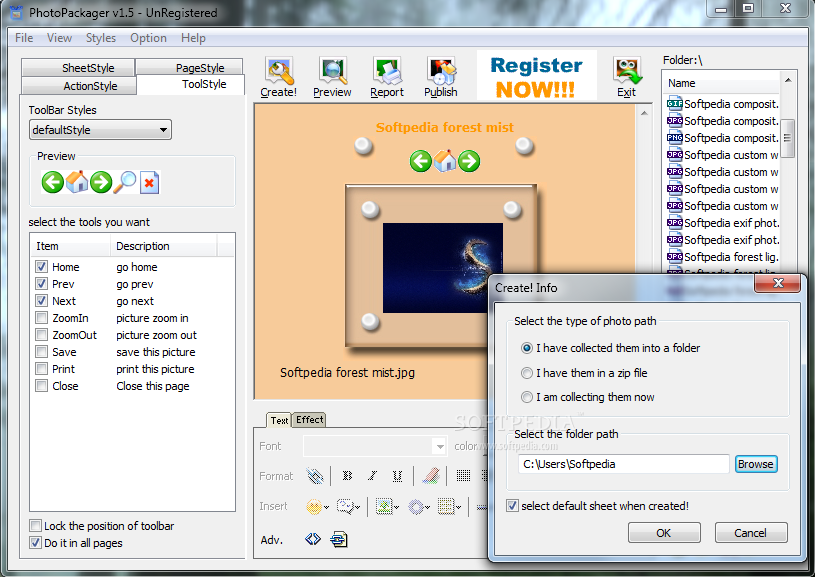
Task: Click the previous arrow on the orange photo page
Action: click(x=420, y=161)
